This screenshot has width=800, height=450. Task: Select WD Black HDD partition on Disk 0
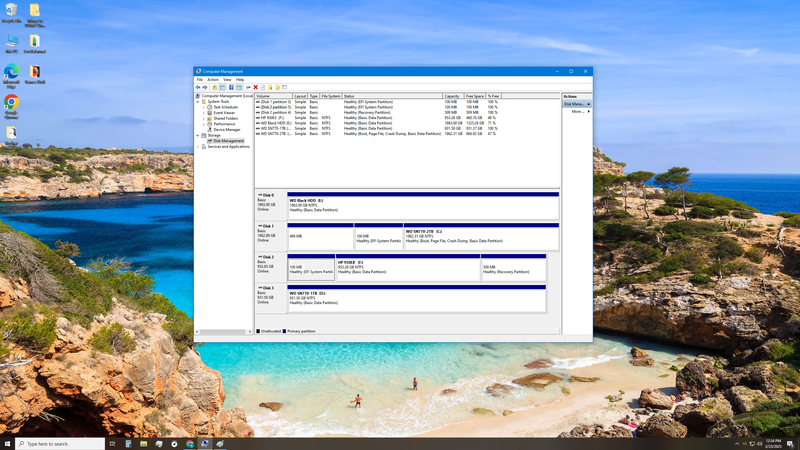click(x=423, y=206)
